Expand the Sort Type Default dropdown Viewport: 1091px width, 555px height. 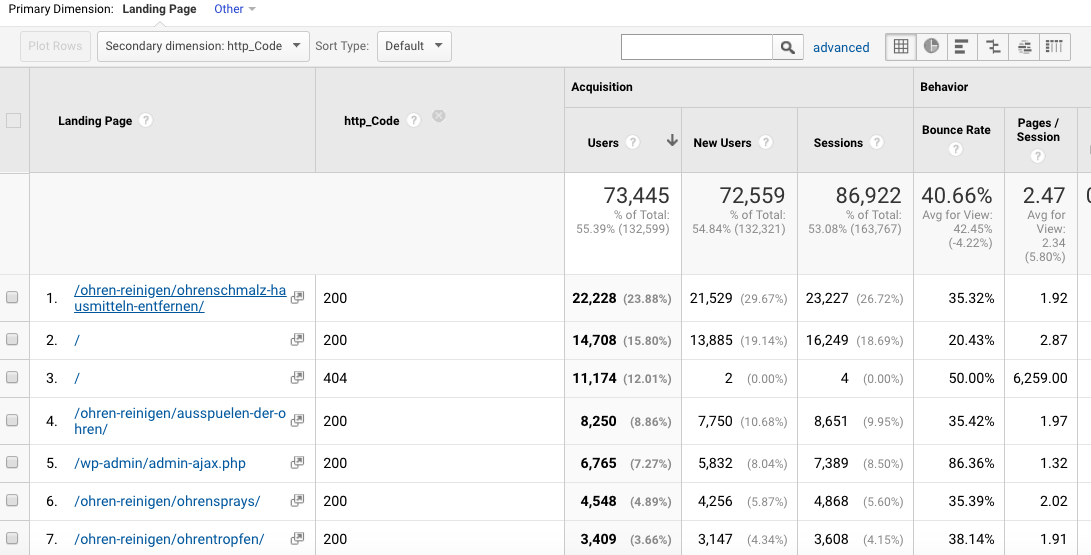414,46
